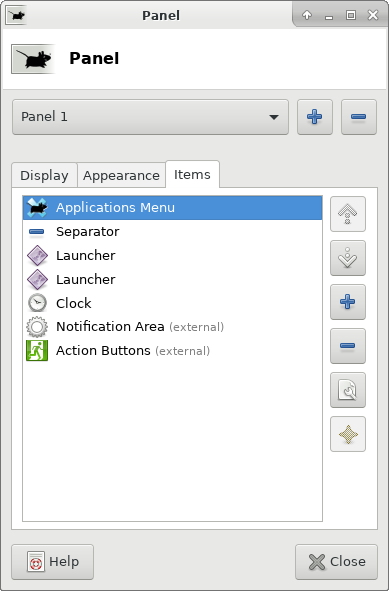Switch to the Appearance tab
This screenshot has width=389, height=591.
click(x=121, y=175)
